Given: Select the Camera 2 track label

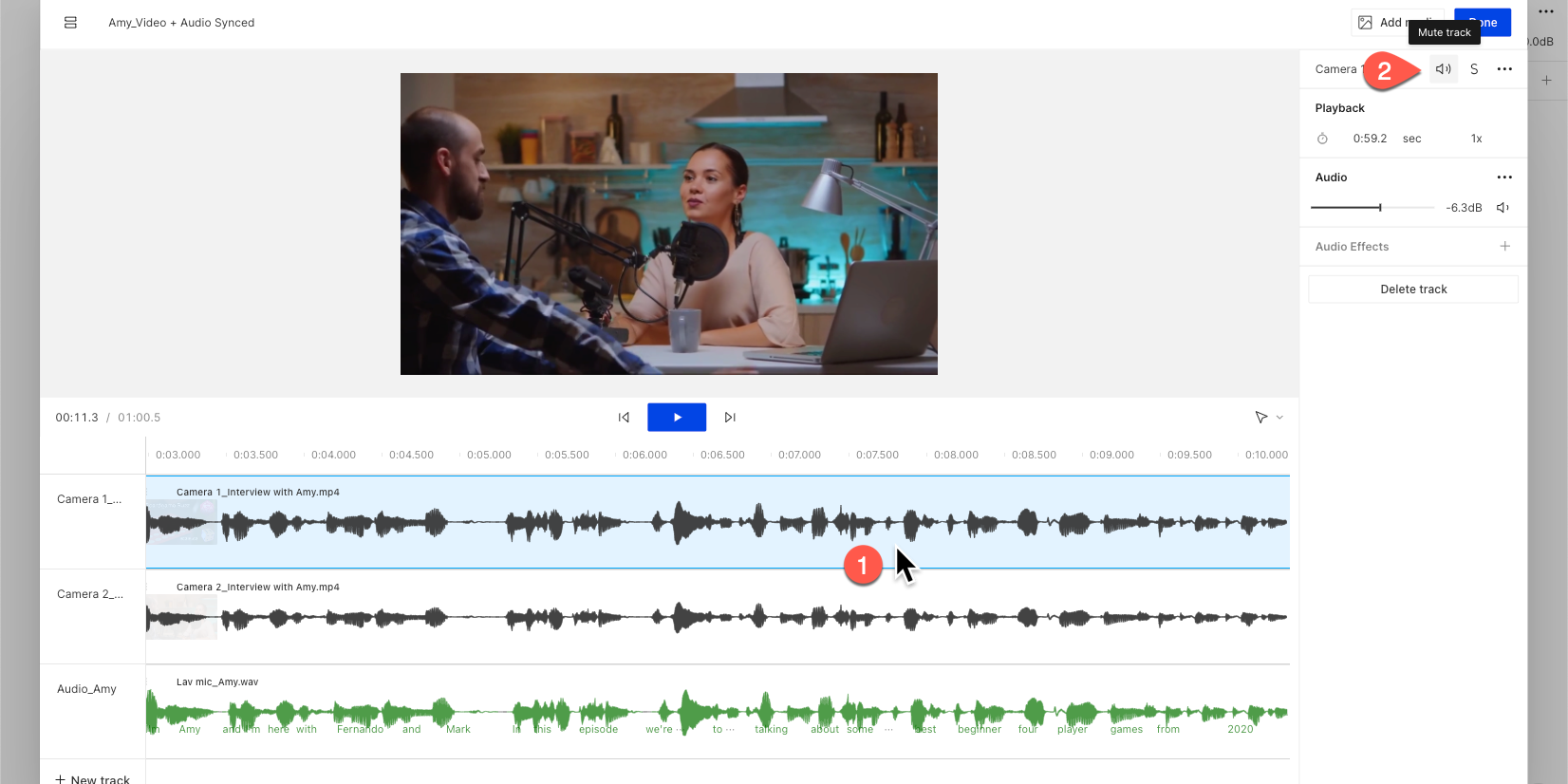Looking at the screenshot, I should (89, 594).
